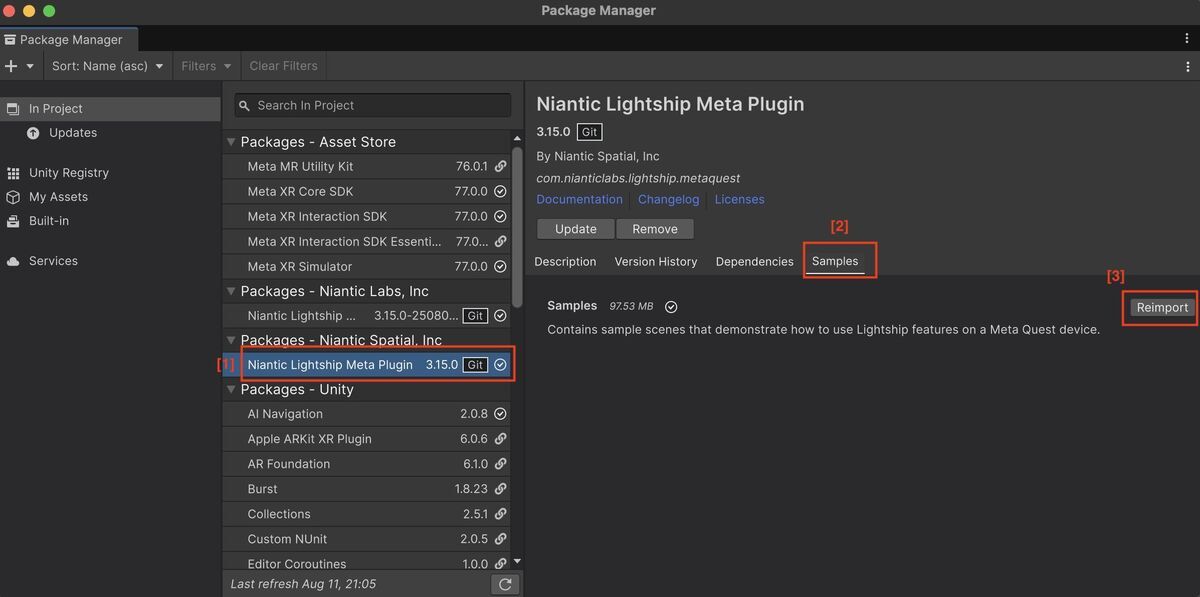Open the Sort: Name (asc) dropdown
This screenshot has height=597, width=1200.
[107, 66]
